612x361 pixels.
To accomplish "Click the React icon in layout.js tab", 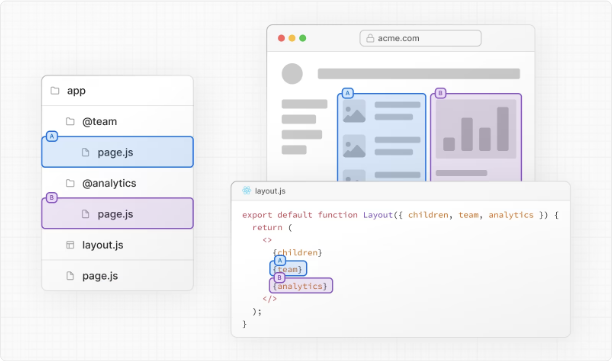I will (x=246, y=190).
